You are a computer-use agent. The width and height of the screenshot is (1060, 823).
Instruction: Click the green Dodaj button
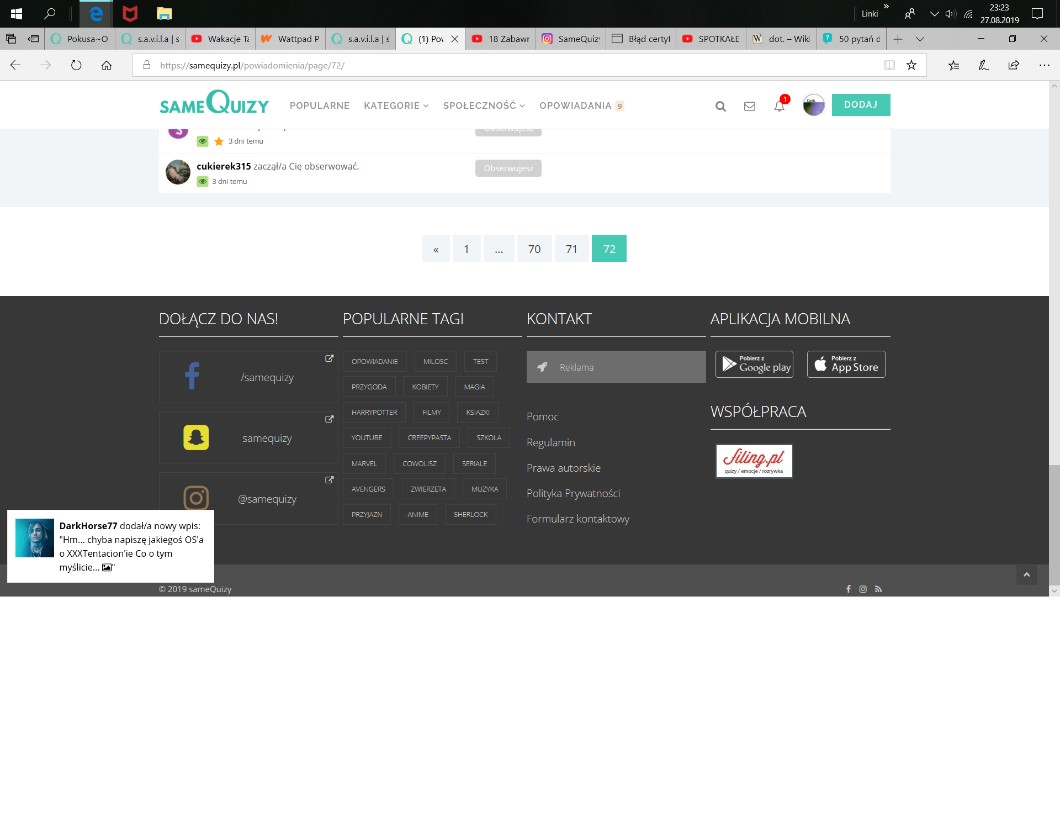860,105
